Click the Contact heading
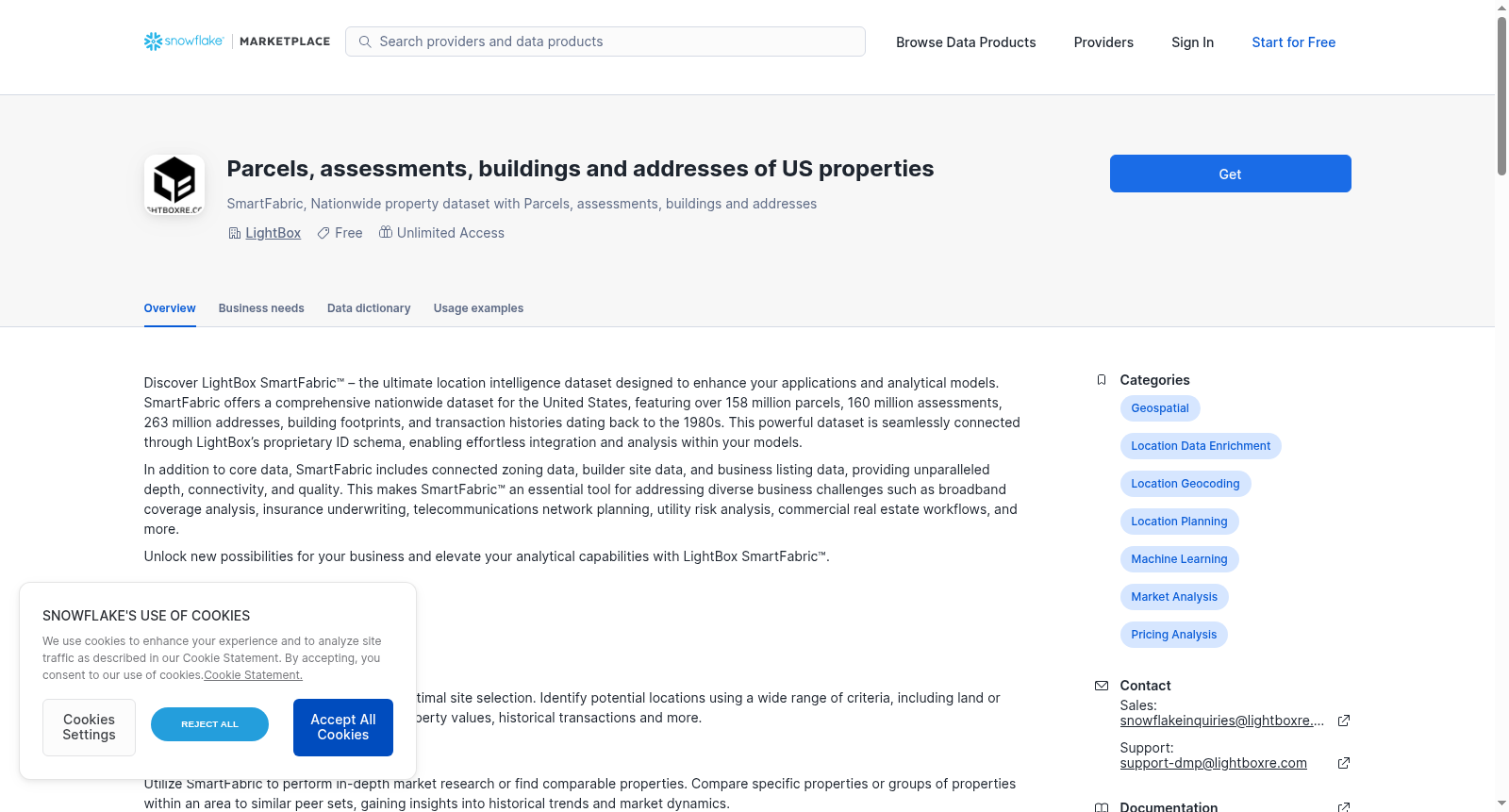1509x812 pixels. 1145,686
